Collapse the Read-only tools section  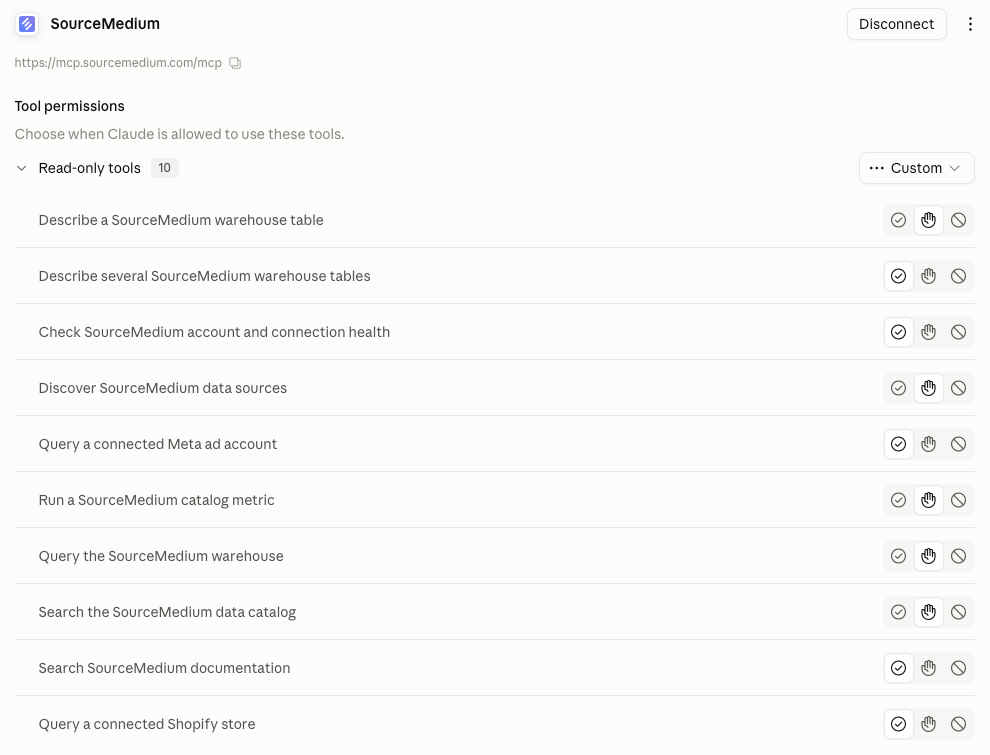pyautogui.click(x=21, y=168)
